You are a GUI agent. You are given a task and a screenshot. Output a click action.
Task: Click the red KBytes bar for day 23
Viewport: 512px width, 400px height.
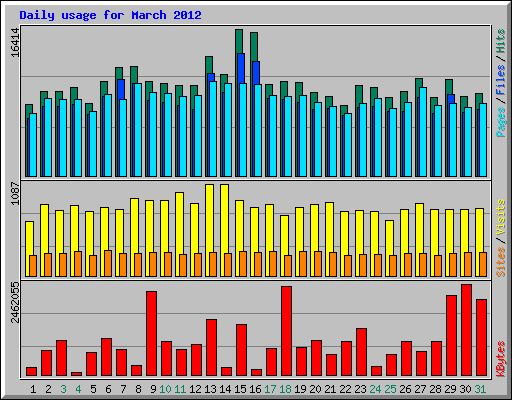coord(361,352)
